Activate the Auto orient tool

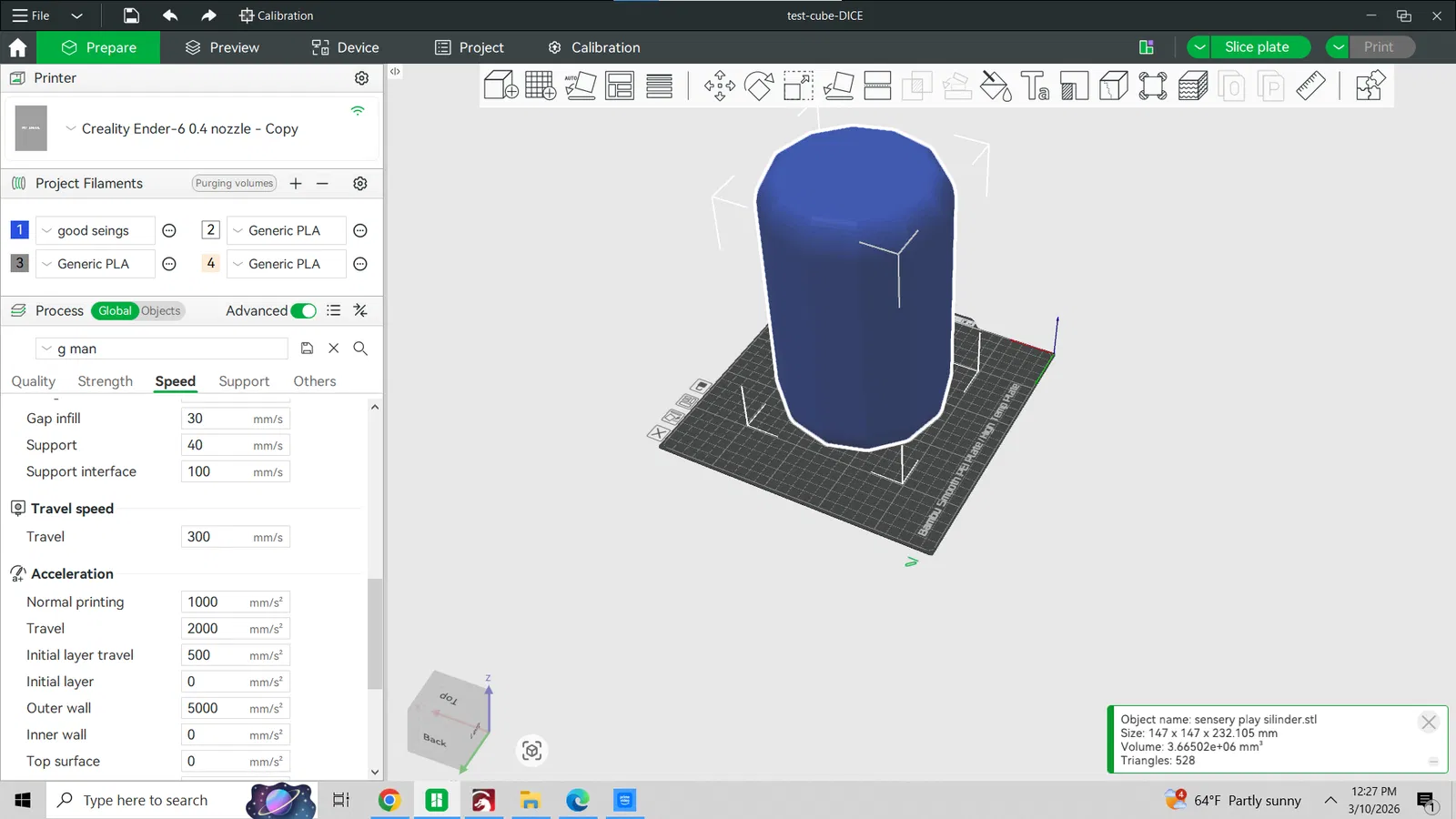580,86
